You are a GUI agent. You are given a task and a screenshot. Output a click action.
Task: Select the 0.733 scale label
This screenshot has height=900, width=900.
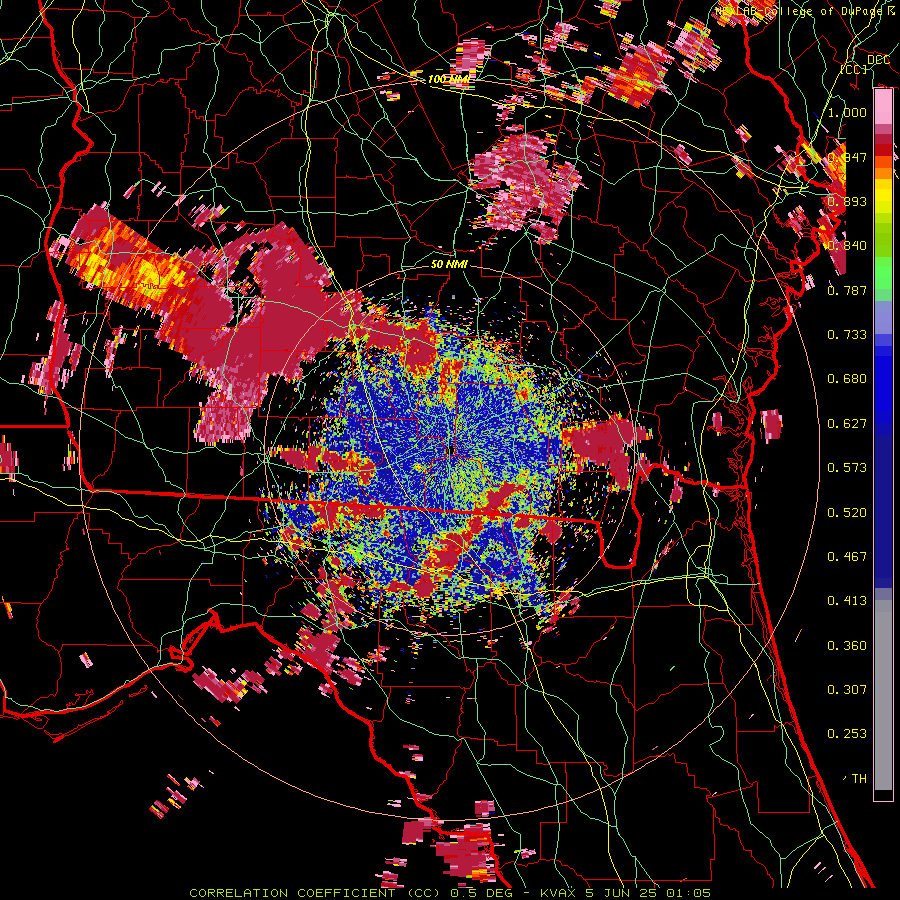[847, 335]
